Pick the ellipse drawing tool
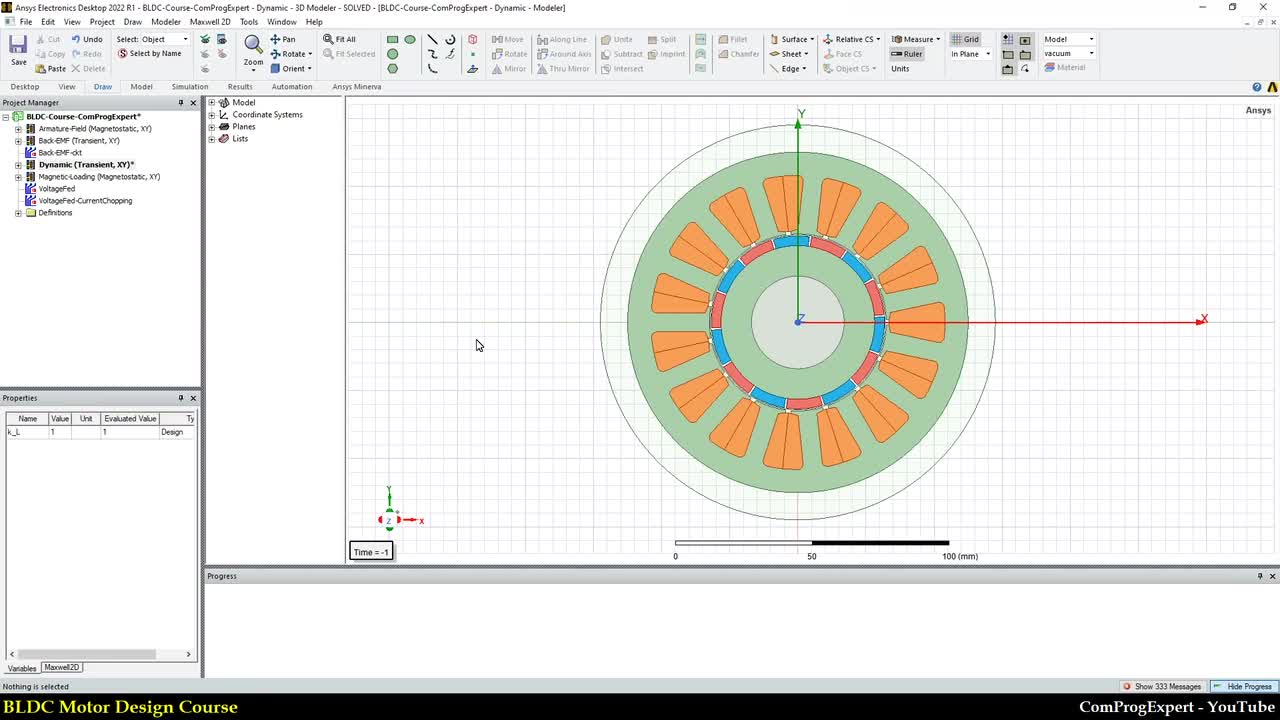 (x=410, y=39)
